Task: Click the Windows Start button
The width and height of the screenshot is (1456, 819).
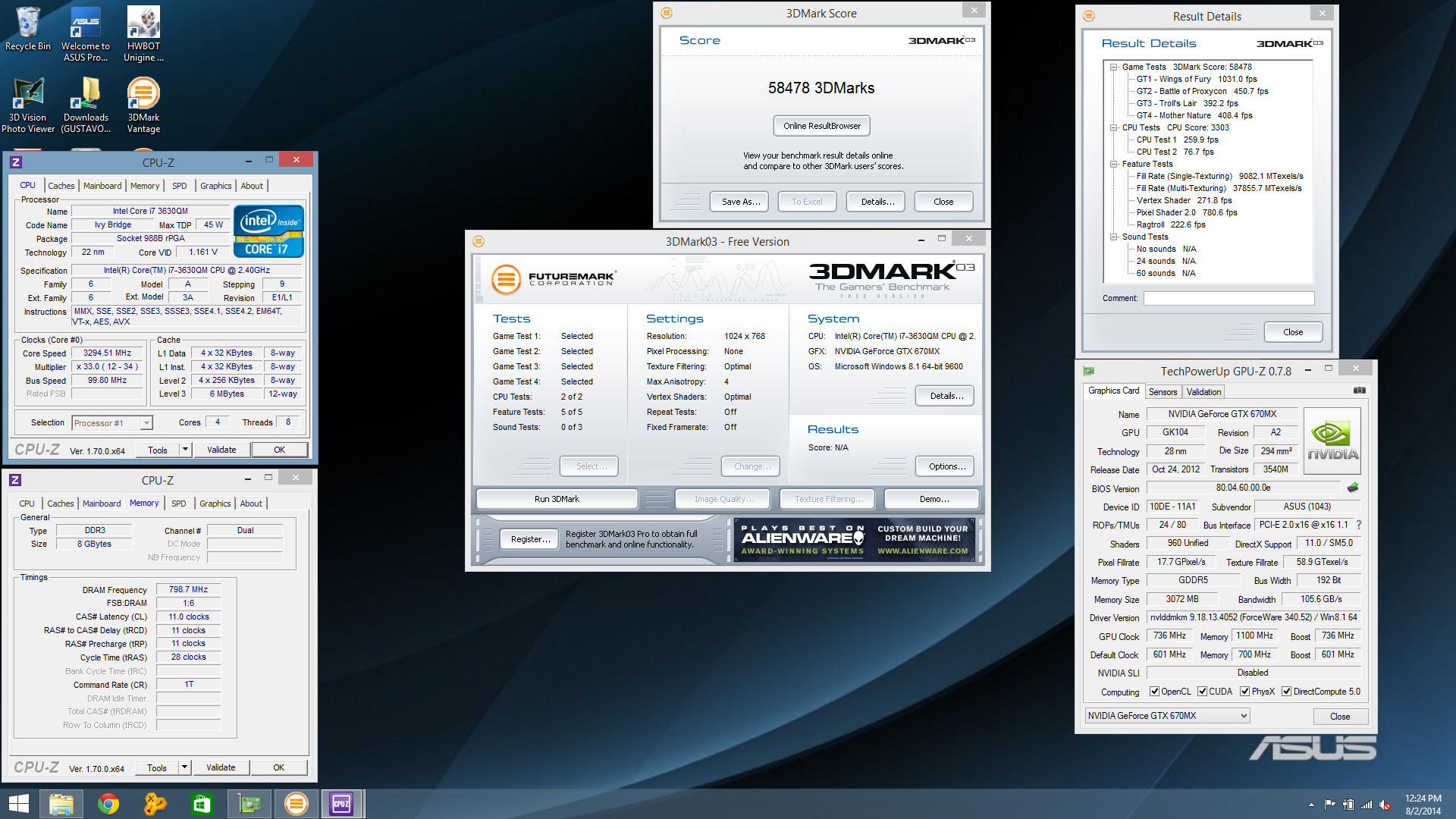Action: coord(18,804)
